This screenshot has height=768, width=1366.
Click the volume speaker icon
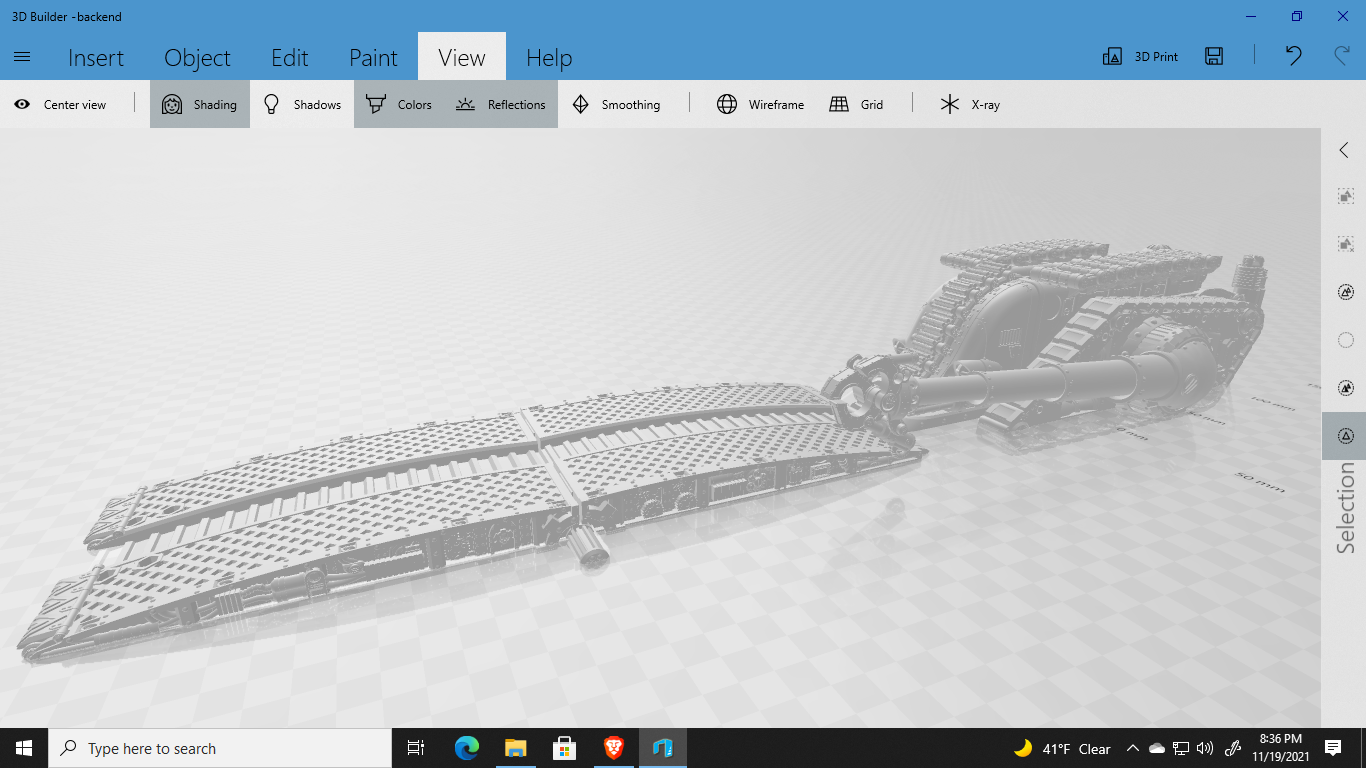click(x=1205, y=748)
